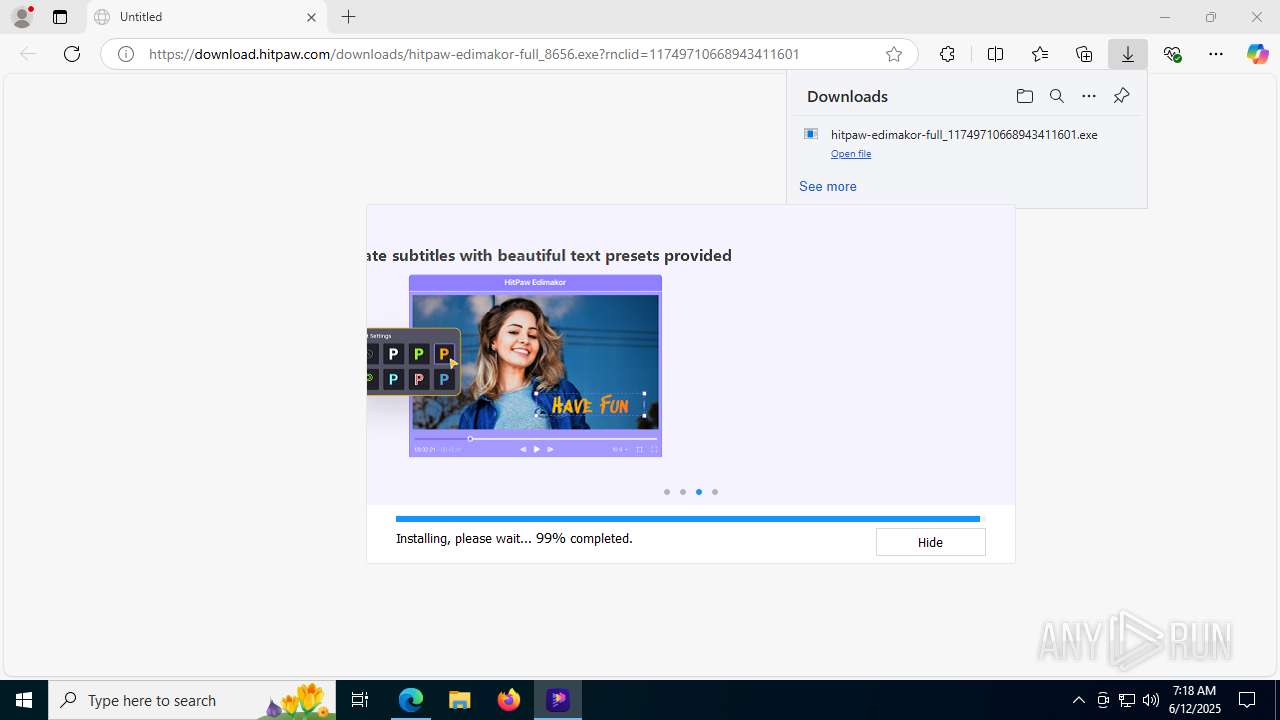The image size is (1280, 720).
Task: Select the Untitled browser tab
Action: [207, 17]
